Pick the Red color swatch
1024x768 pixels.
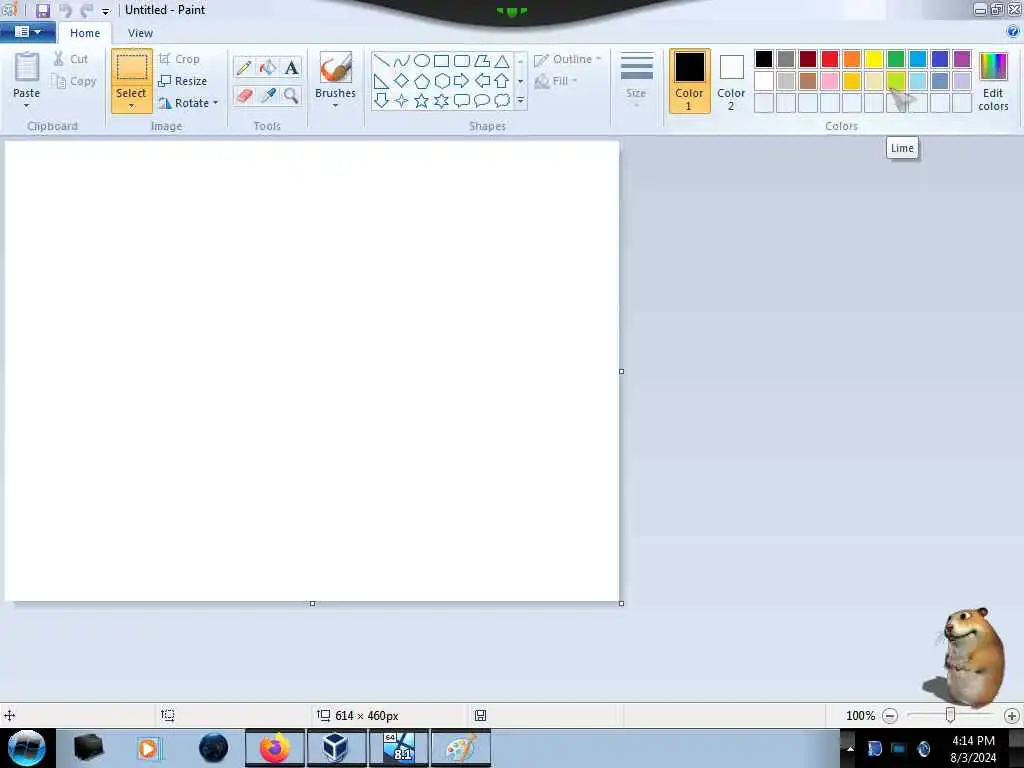point(830,59)
